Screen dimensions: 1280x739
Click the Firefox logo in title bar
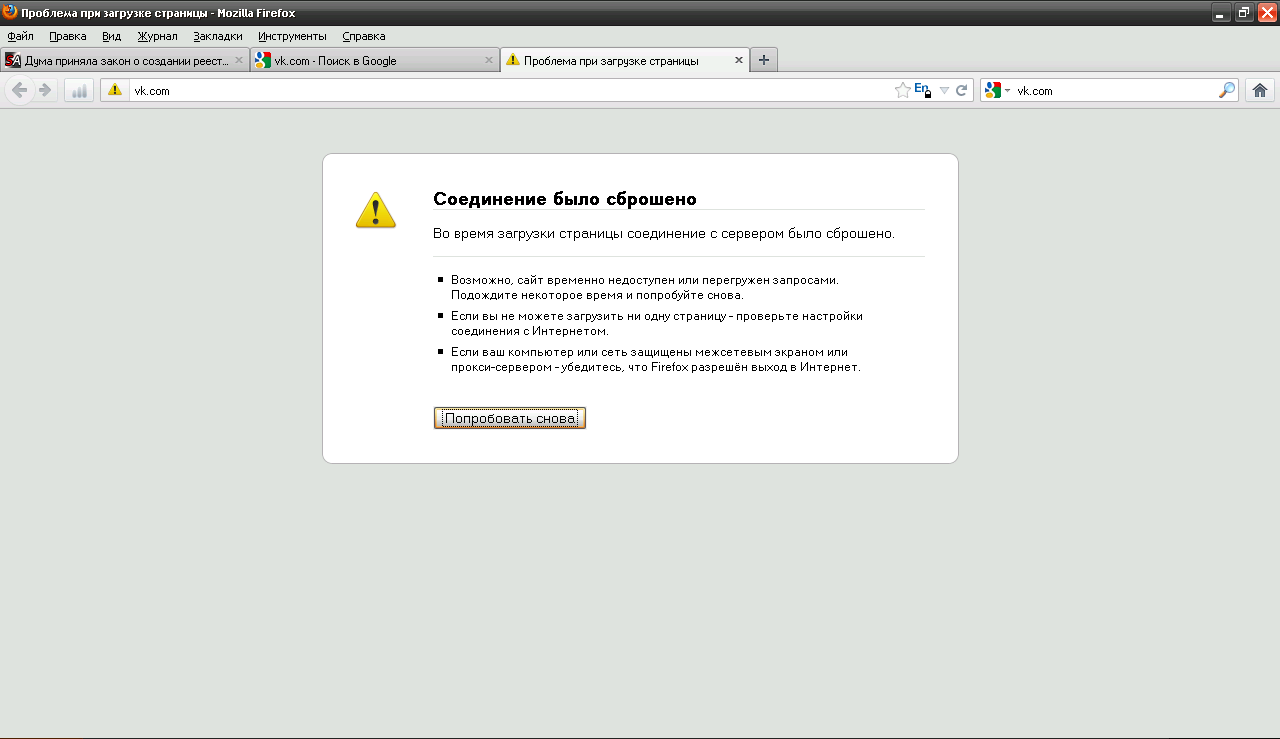point(10,12)
